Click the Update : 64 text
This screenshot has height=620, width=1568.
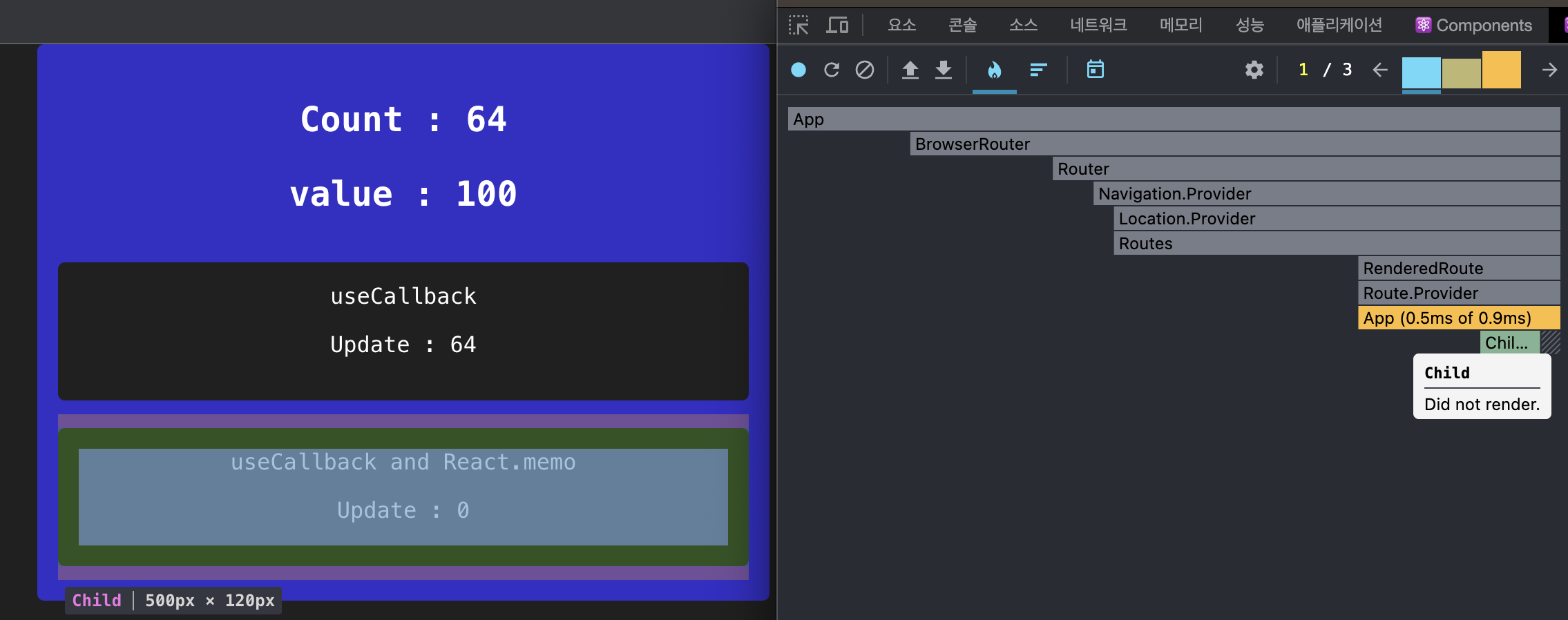pyautogui.click(x=403, y=345)
